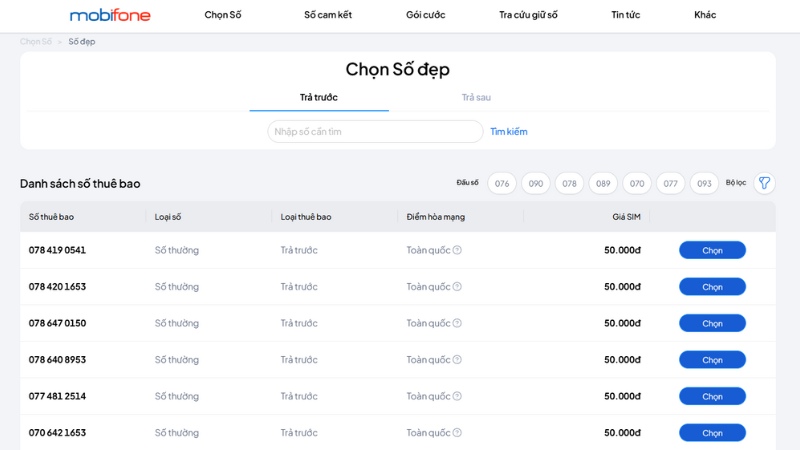
Task: Open the Gói cước navigation menu
Action: pos(425,15)
